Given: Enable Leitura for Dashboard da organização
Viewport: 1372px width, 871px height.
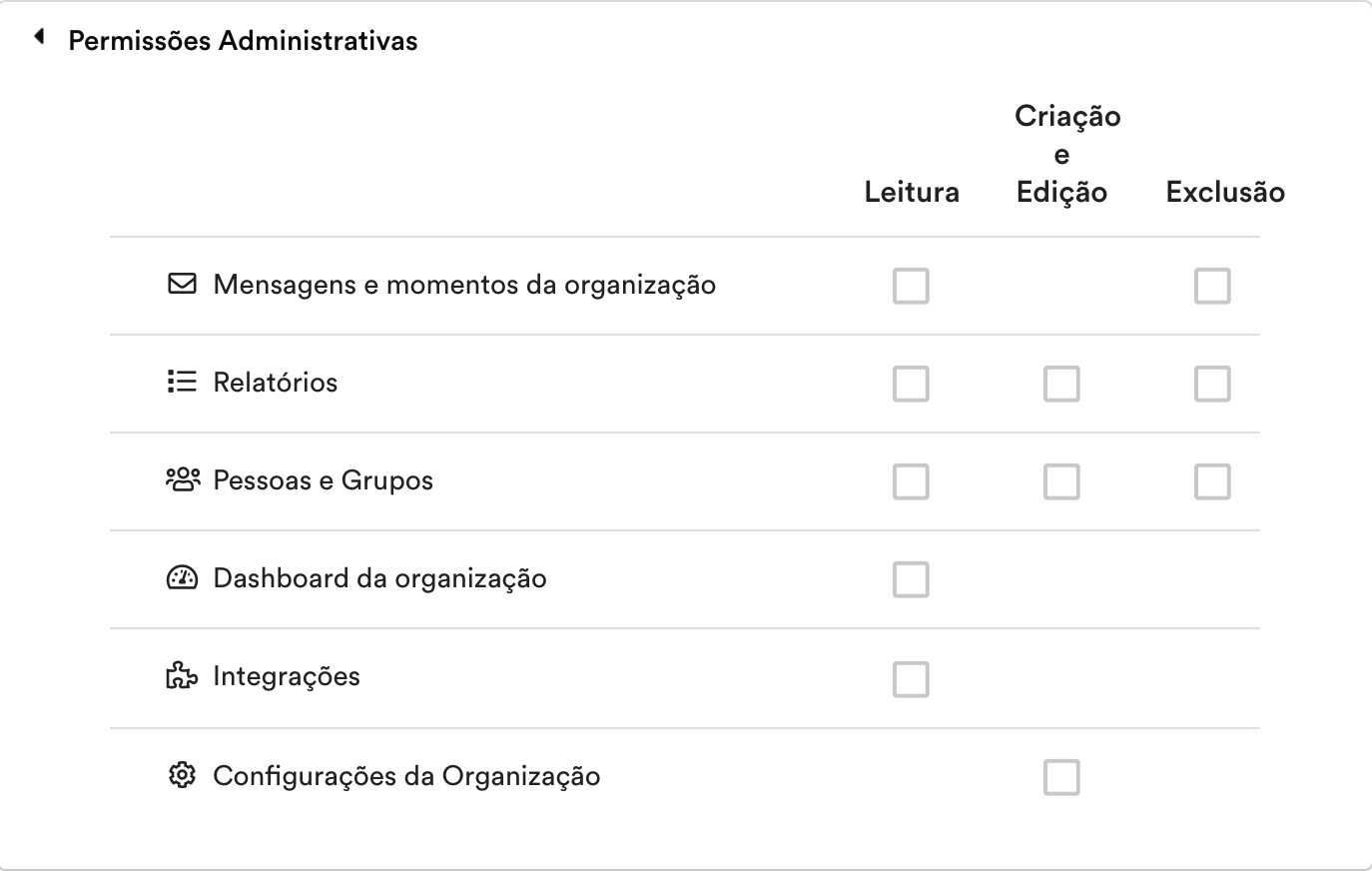Looking at the screenshot, I should (x=911, y=579).
